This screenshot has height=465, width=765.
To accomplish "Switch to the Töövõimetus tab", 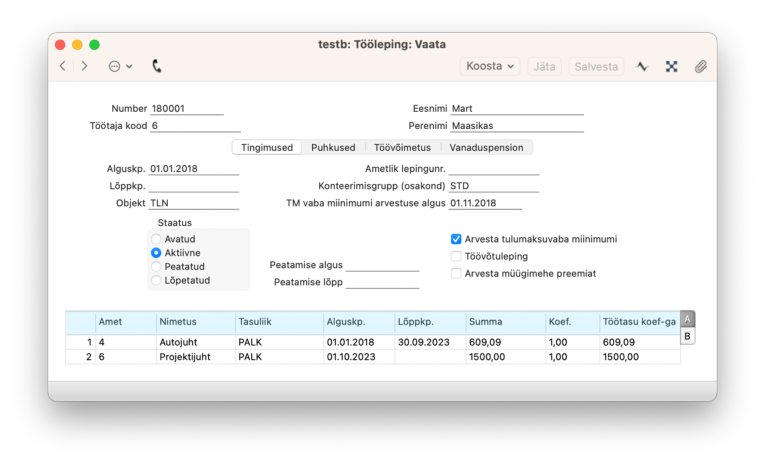I will click(403, 147).
